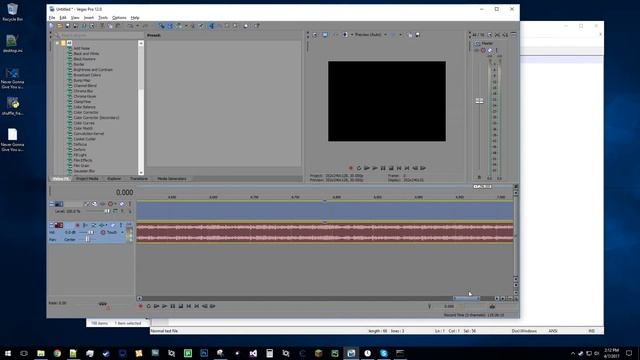
Task: Click Stop under the video preview
Action: tap(391, 168)
